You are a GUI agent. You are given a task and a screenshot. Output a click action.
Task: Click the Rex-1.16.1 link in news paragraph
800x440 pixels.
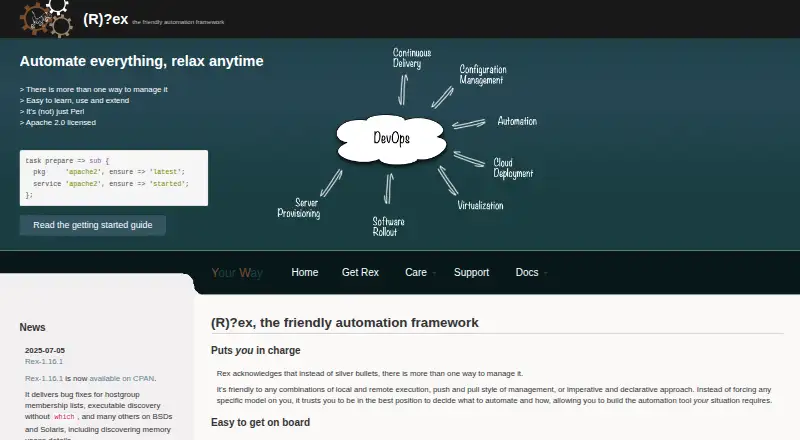click(44, 379)
